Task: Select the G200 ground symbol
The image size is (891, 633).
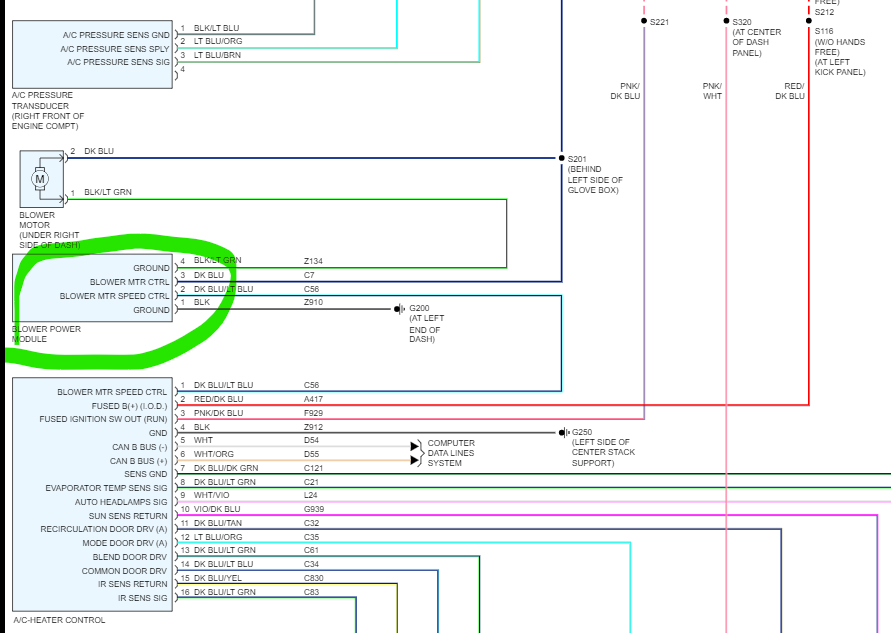Action: (x=399, y=309)
